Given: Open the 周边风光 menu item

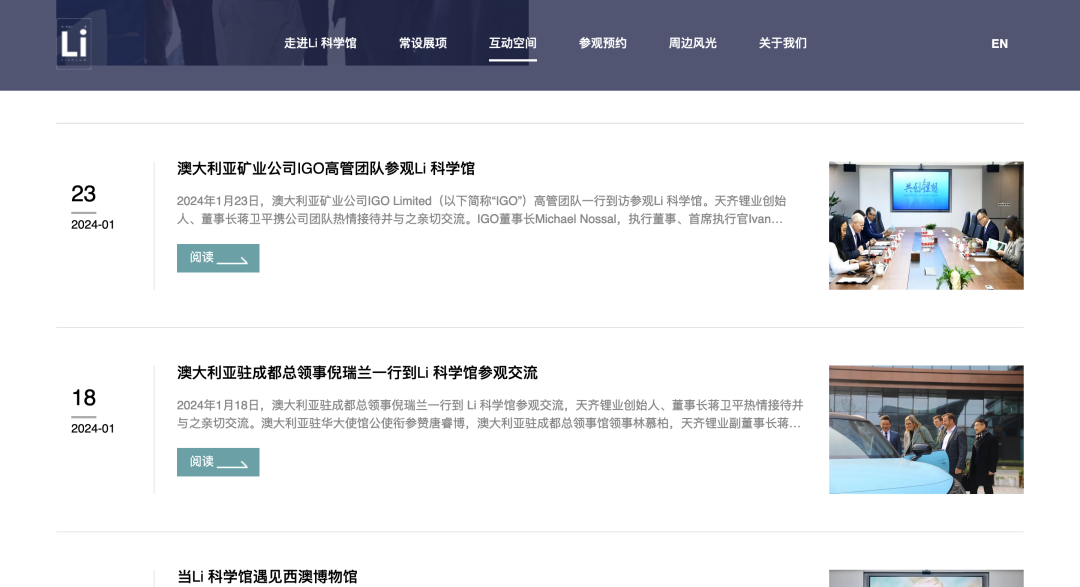Looking at the screenshot, I should coord(691,44).
